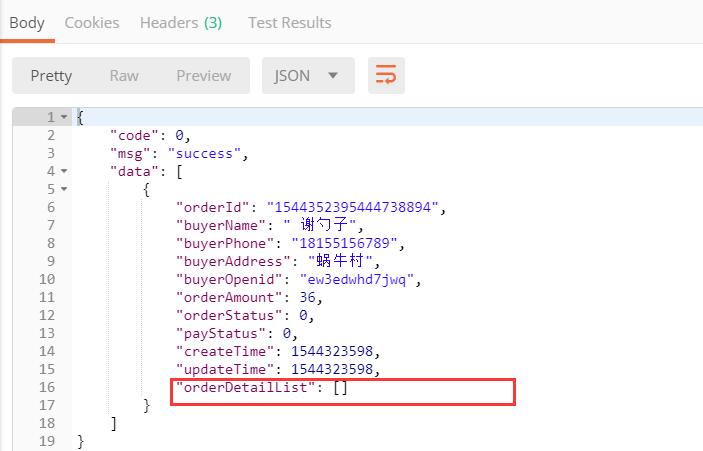Click the "success" msg value

pyautogui.click(x=204, y=153)
